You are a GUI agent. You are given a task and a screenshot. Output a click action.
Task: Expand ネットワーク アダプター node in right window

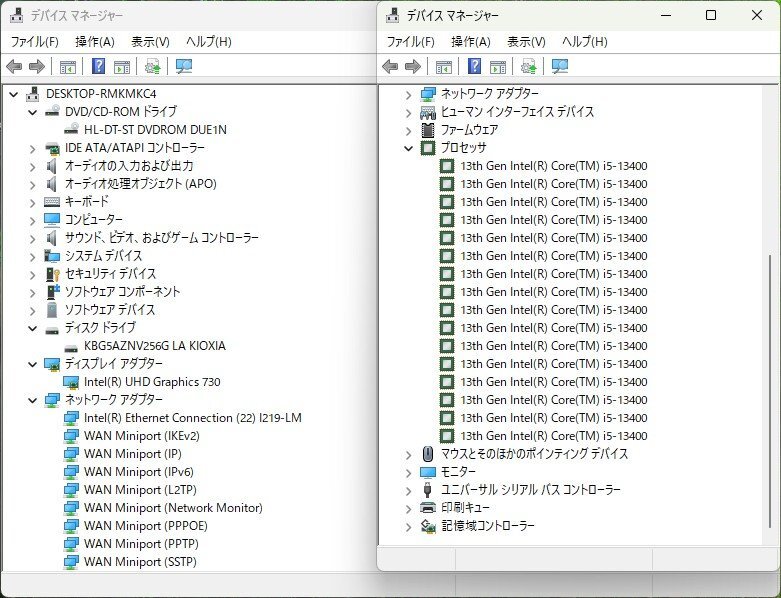coord(409,95)
